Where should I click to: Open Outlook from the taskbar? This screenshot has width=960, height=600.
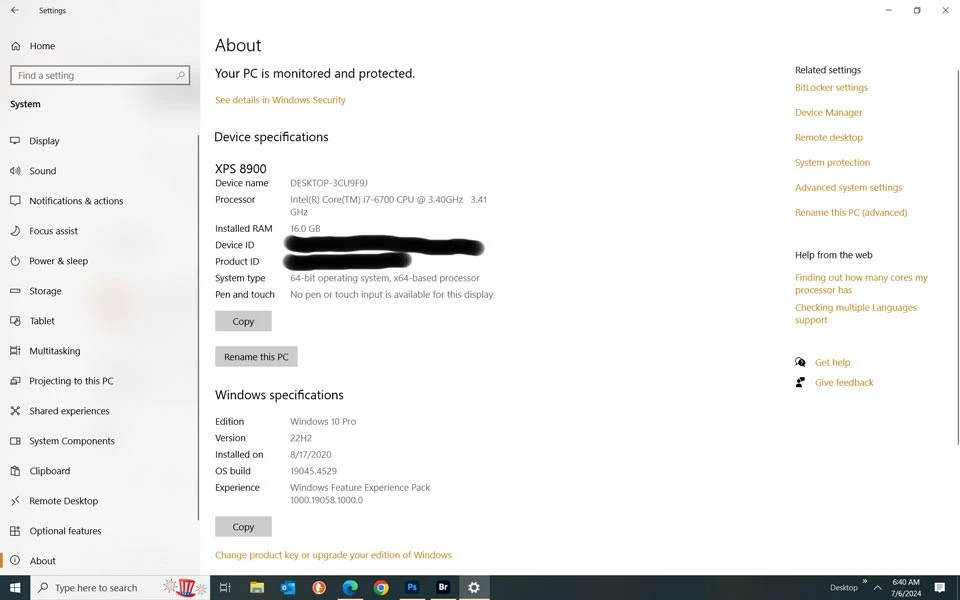coord(288,588)
